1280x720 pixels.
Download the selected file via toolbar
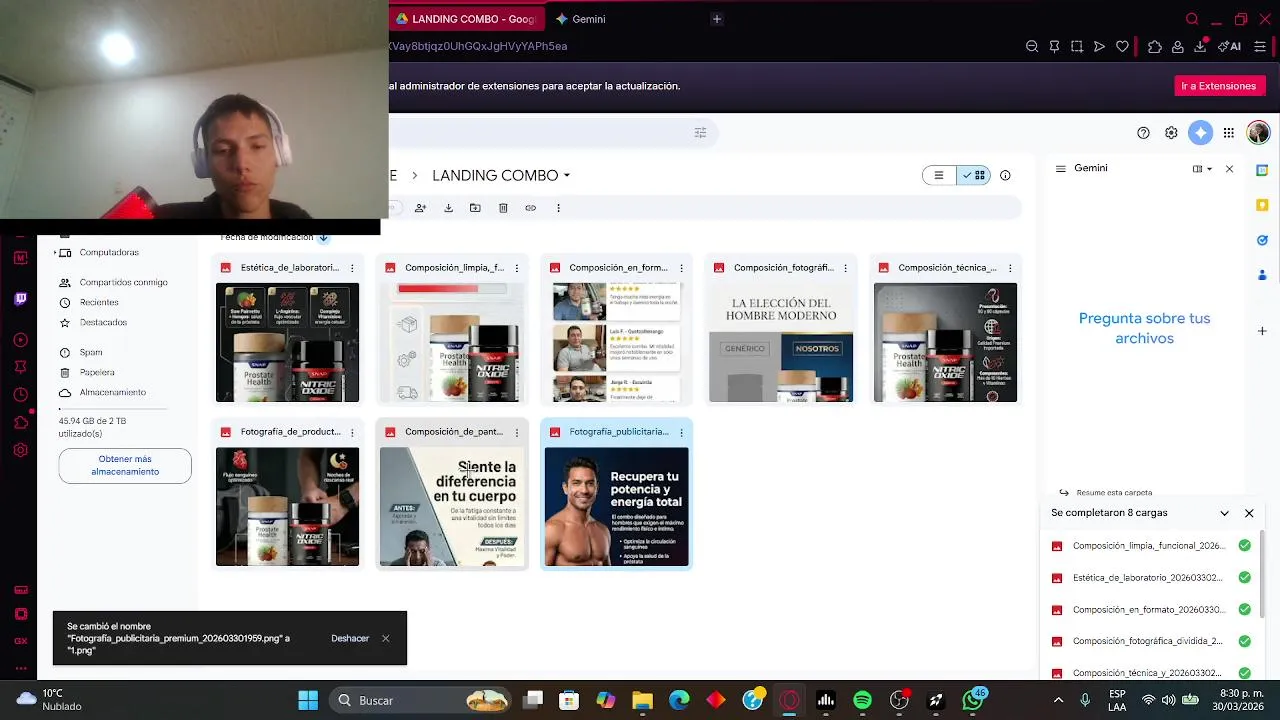click(x=448, y=208)
